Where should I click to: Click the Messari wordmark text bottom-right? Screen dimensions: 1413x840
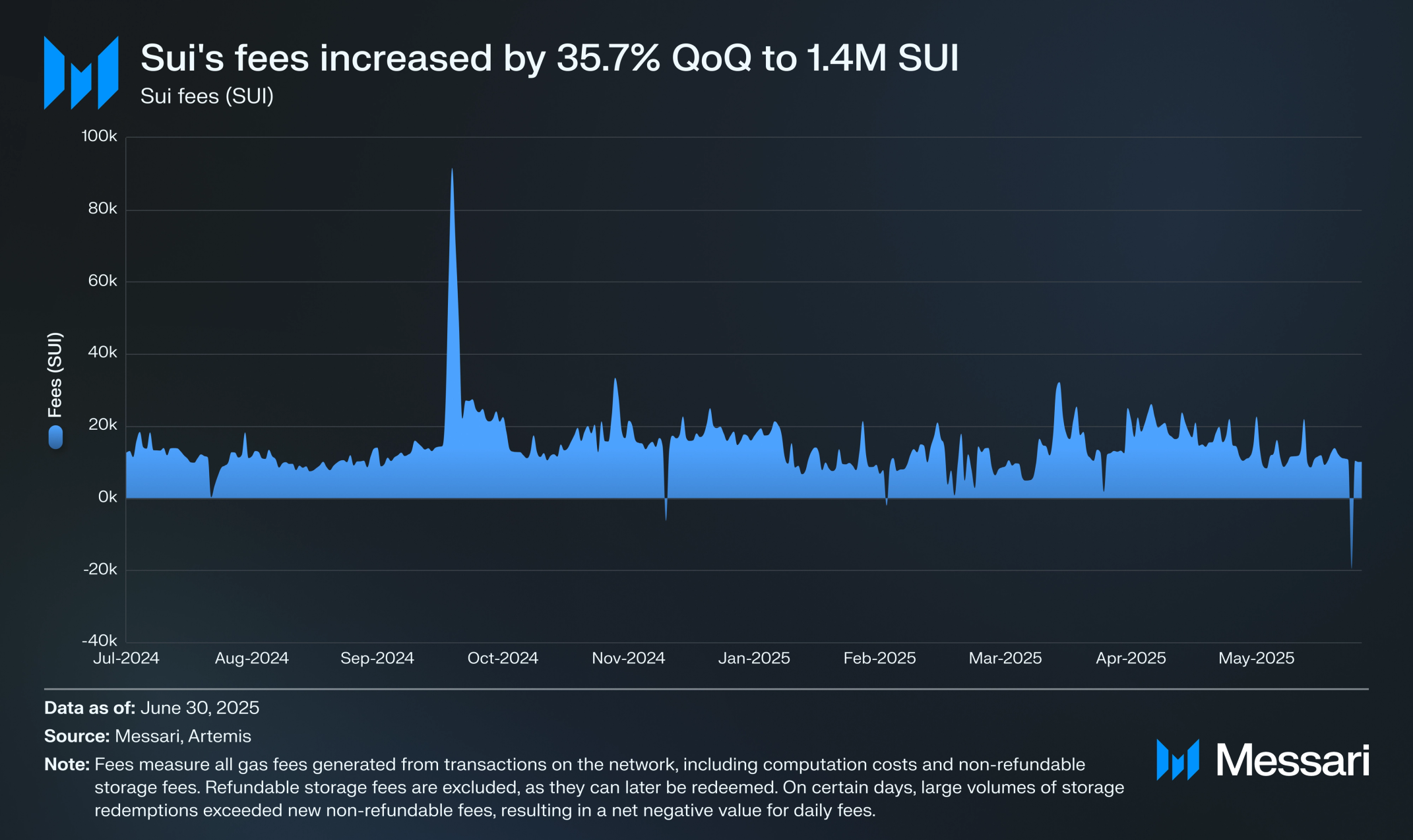click(x=1292, y=760)
